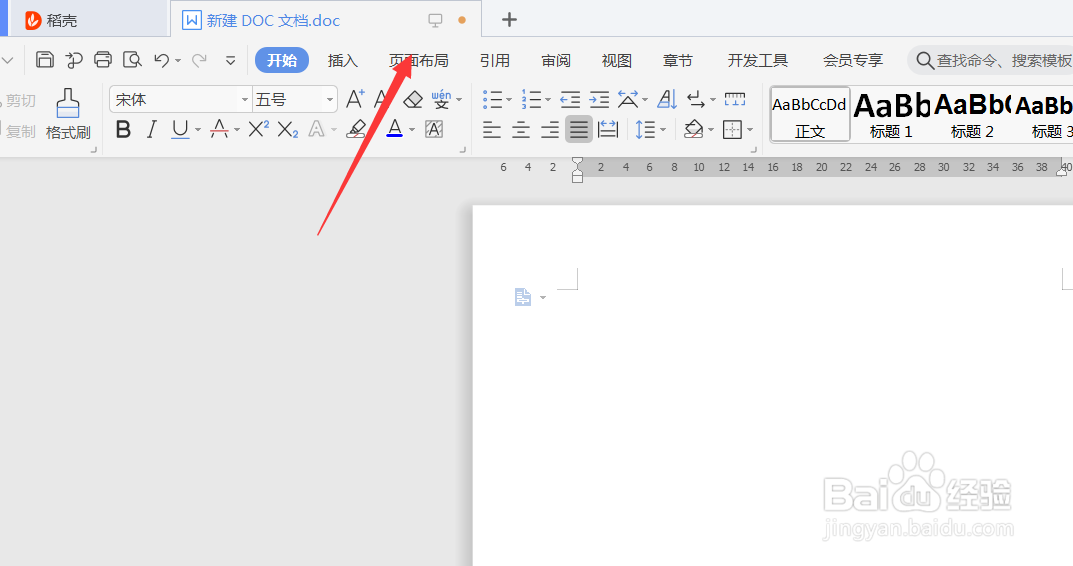Open font dialog launcher arrow
This screenshot has width=1073, height=566.
tap(463, 149)
